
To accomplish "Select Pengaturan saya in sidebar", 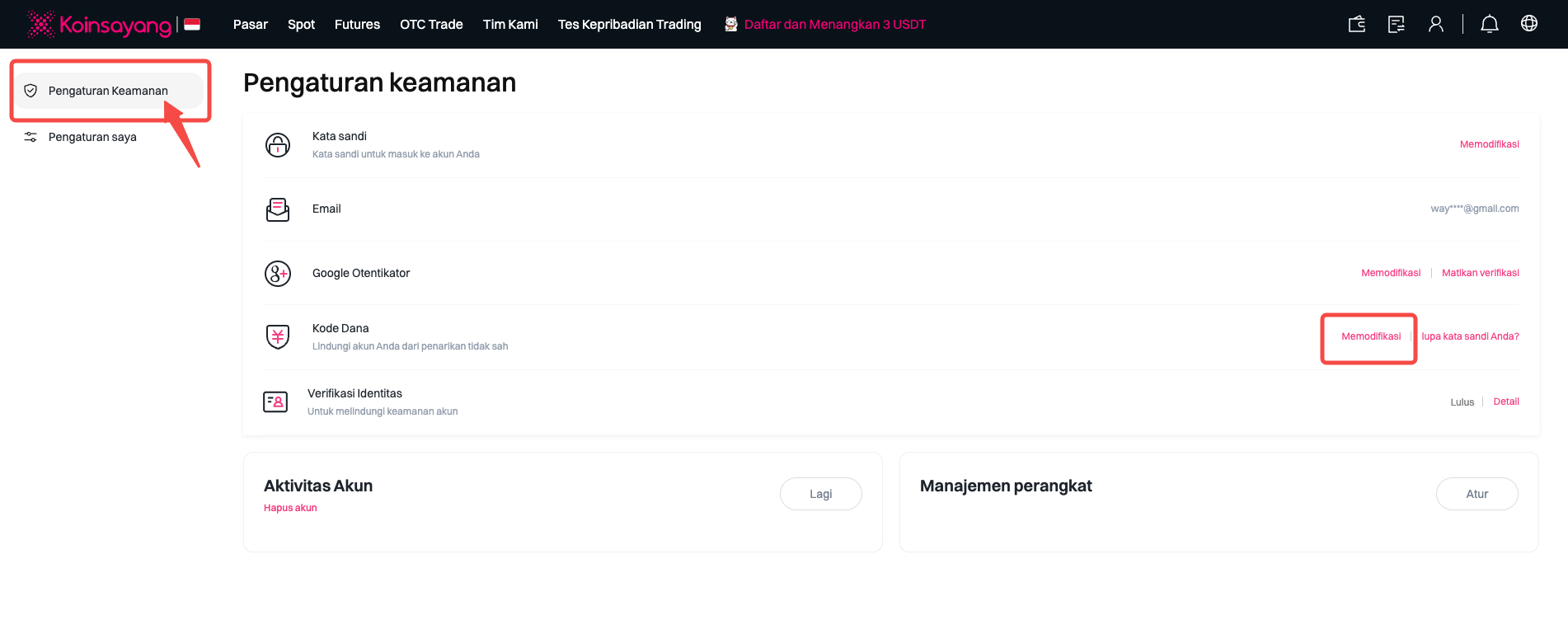I will coord(92,137).
